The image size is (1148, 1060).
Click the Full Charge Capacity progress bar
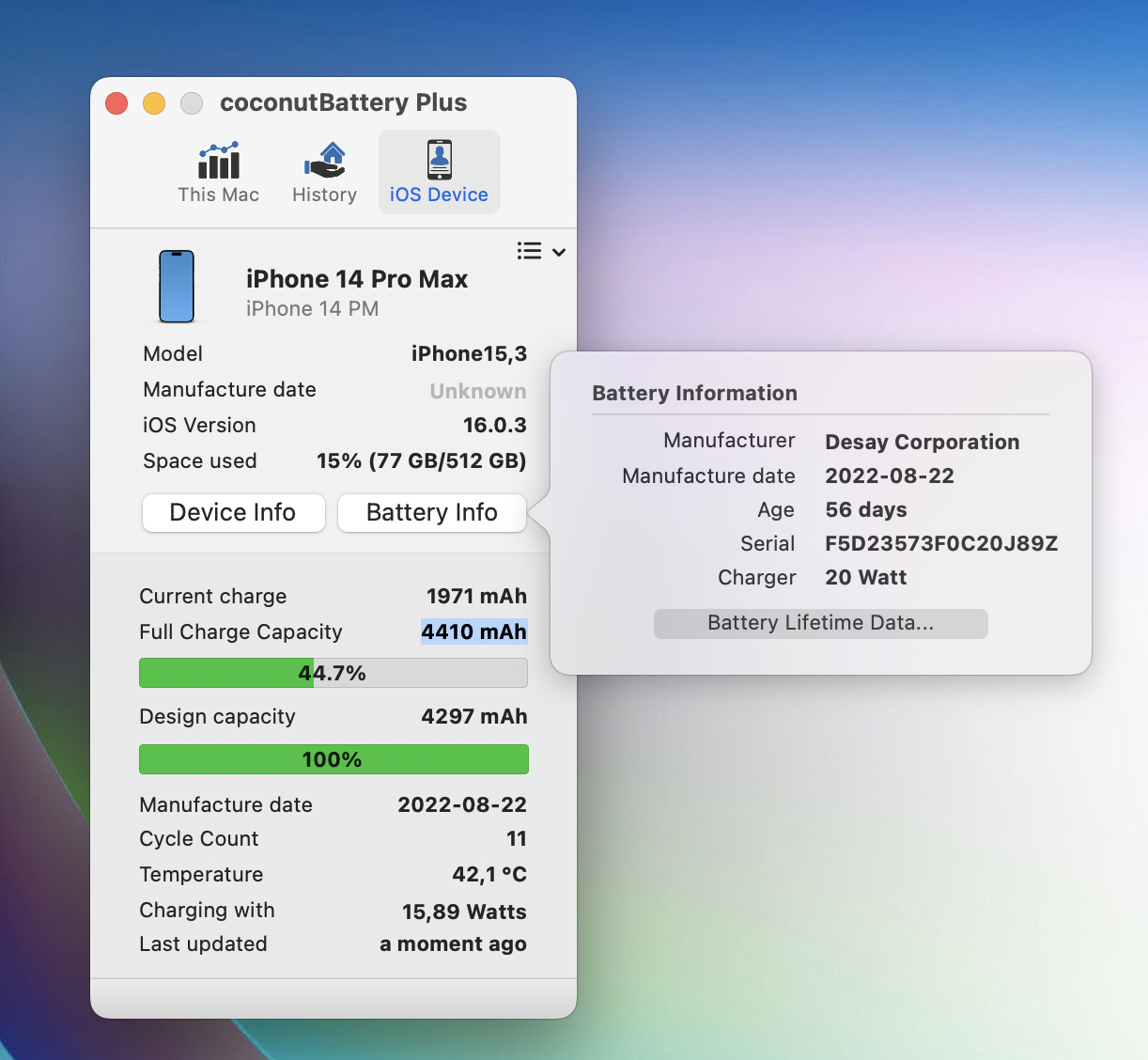333,672
